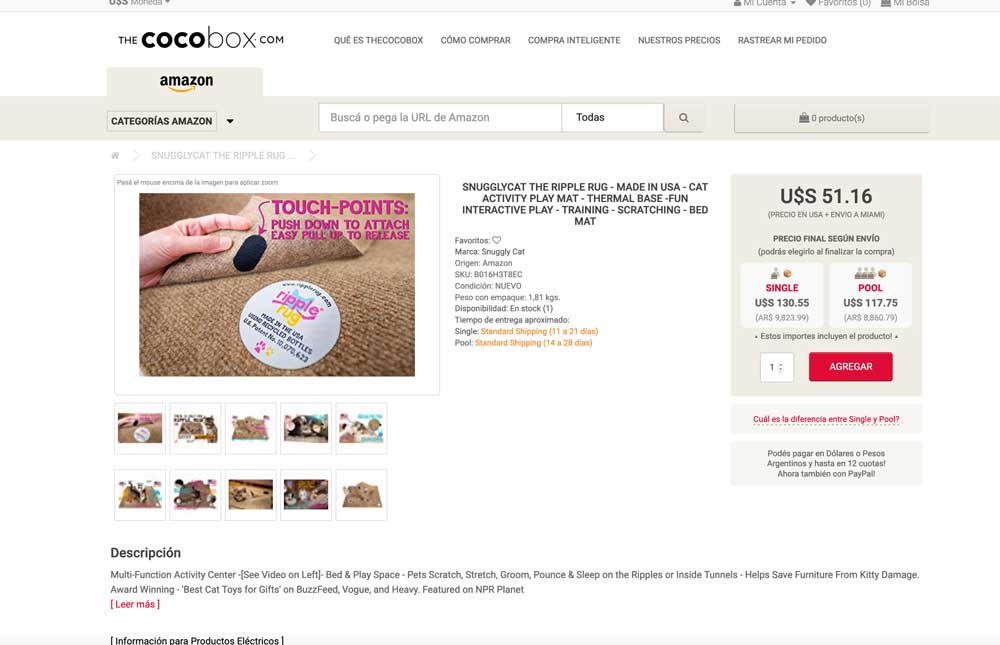Click the search magnifier icon button
Screen dimensions: 1000x645
[x=684, y=118]
